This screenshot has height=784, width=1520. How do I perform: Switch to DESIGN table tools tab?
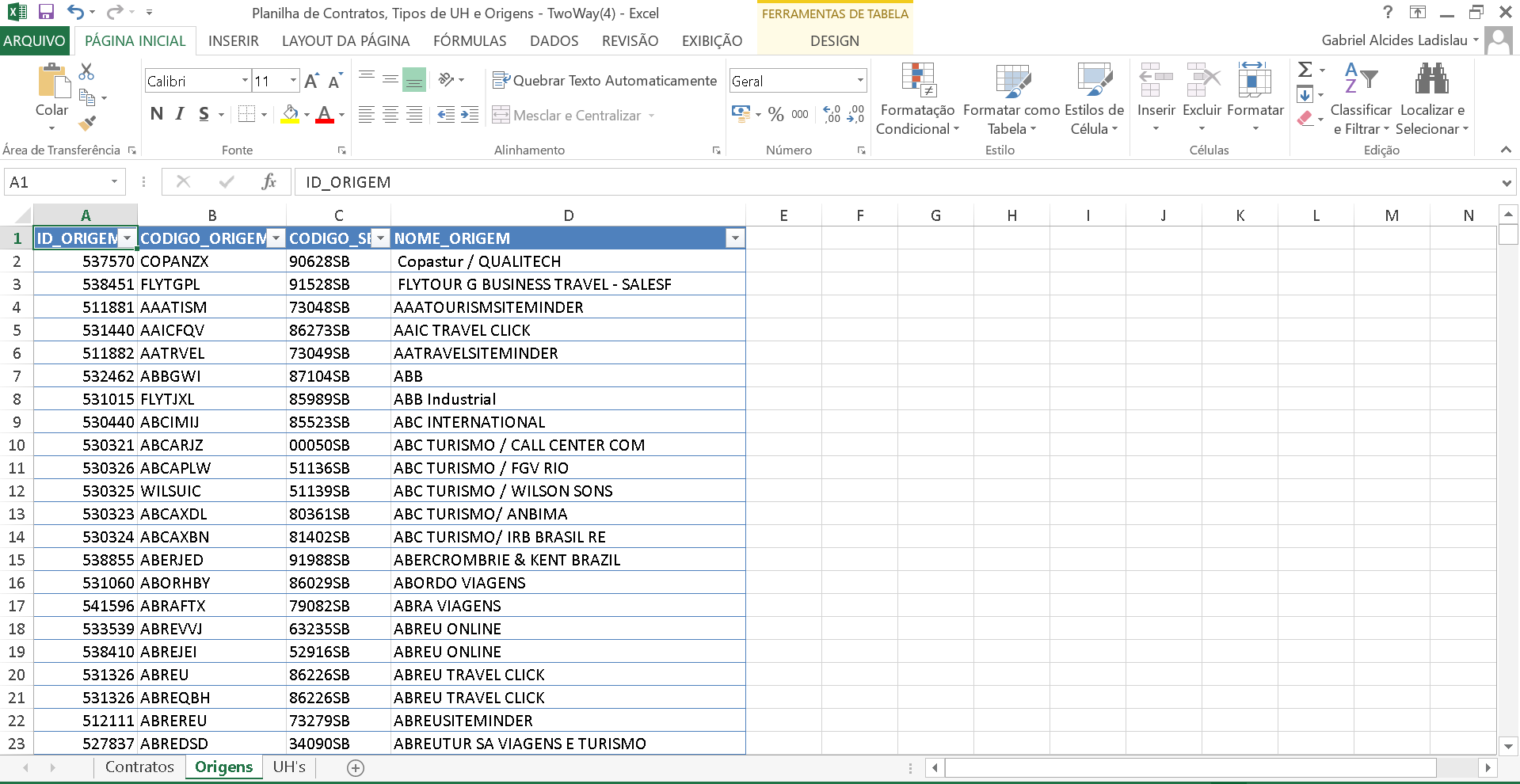tap(835, 40)
